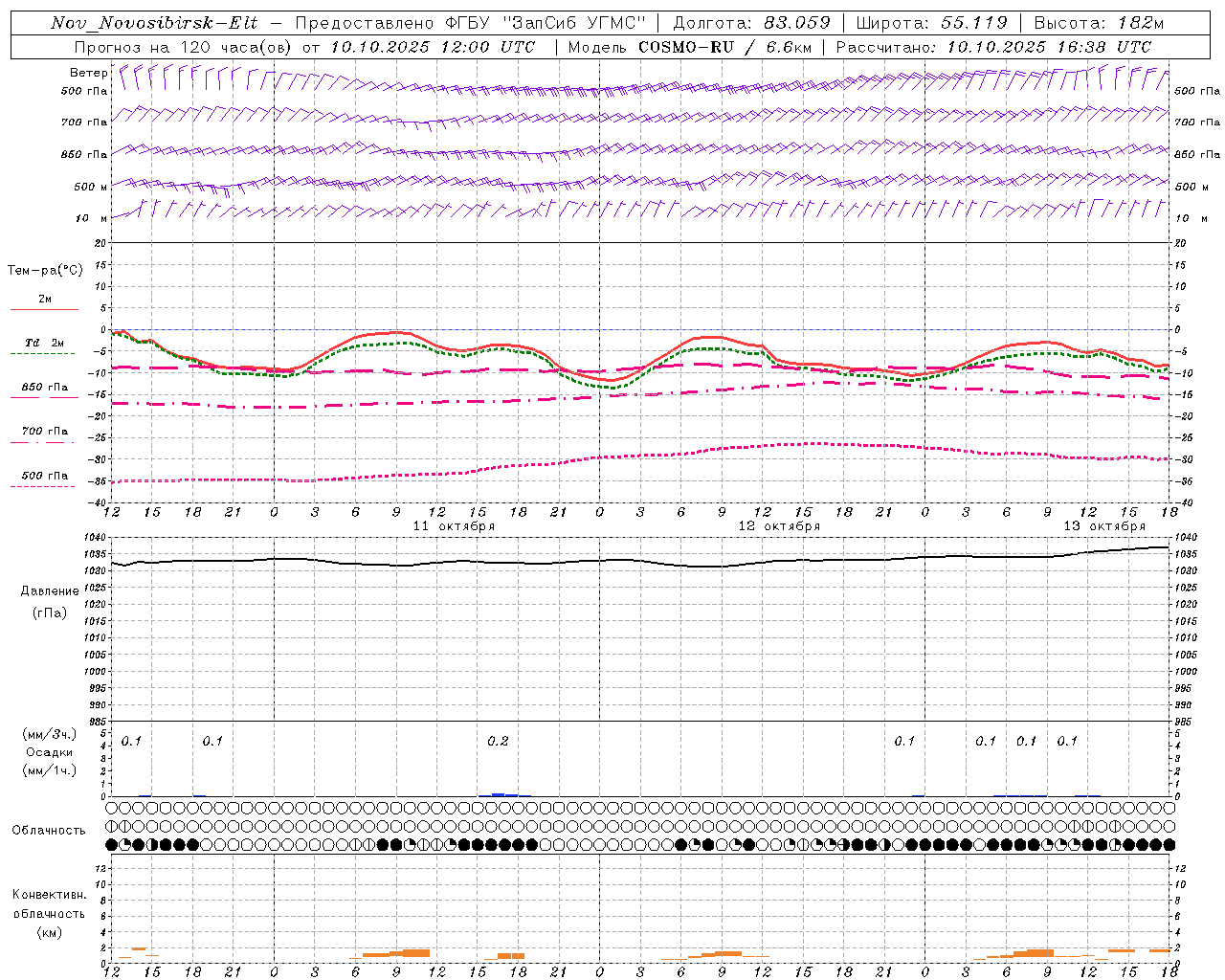The height and width of the screenshot is (980, 1225).
Task: Click the longitude value "Долгота: 83.059"
Action: tap(752, 23)
